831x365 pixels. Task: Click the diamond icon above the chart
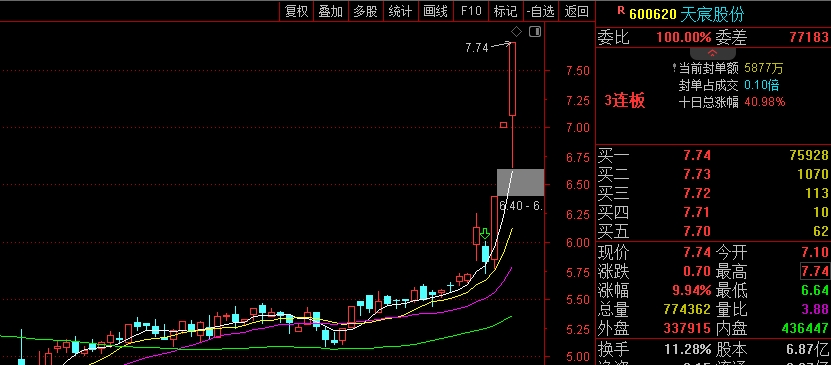(516, 32)
